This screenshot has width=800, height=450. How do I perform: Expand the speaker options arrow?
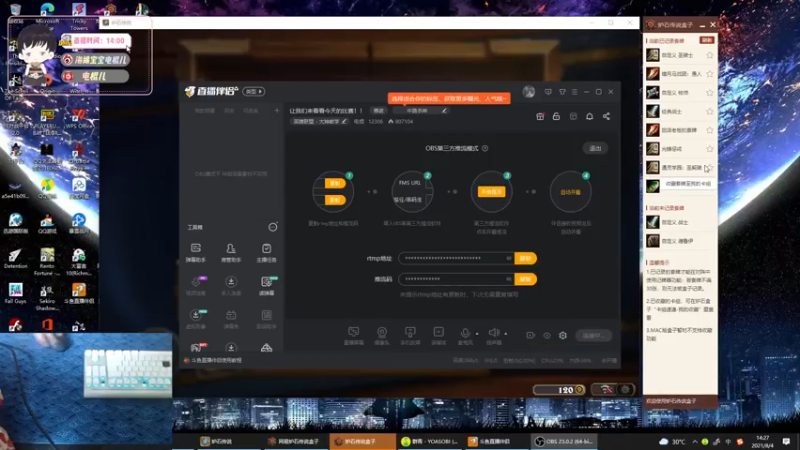pos(506,334)
